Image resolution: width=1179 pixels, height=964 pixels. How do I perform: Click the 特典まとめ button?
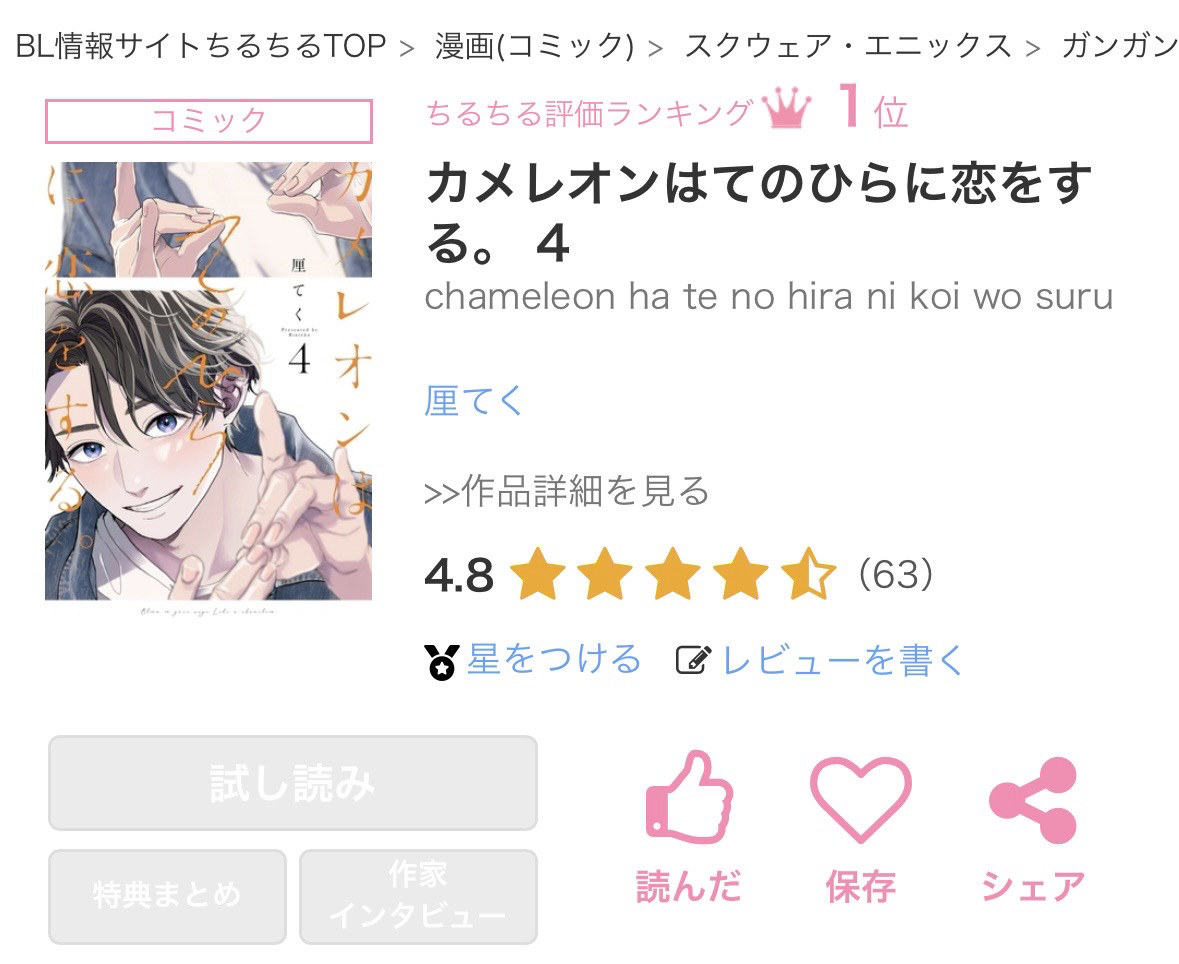(x=167, y=896)
